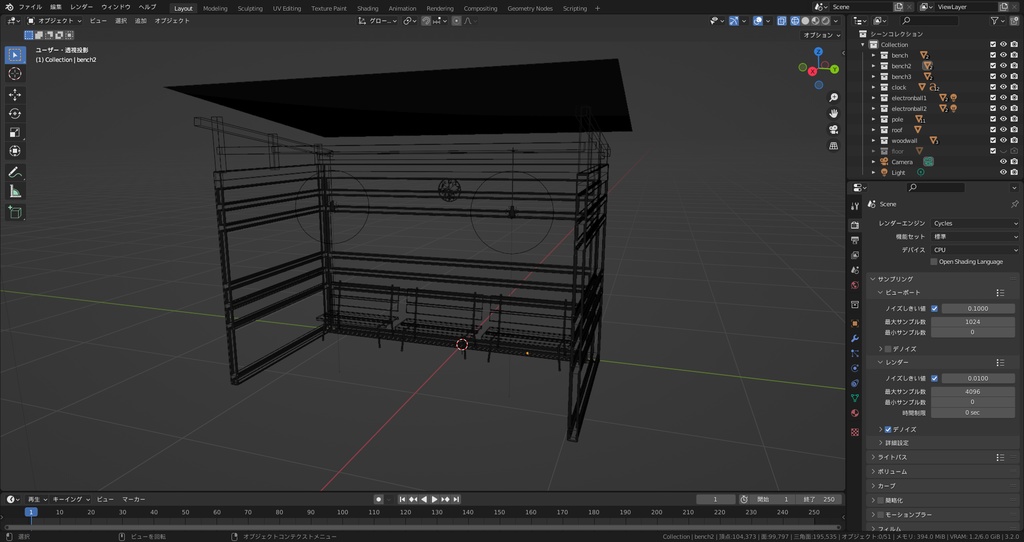Open the device CPU dropdown

pos(975,249)
